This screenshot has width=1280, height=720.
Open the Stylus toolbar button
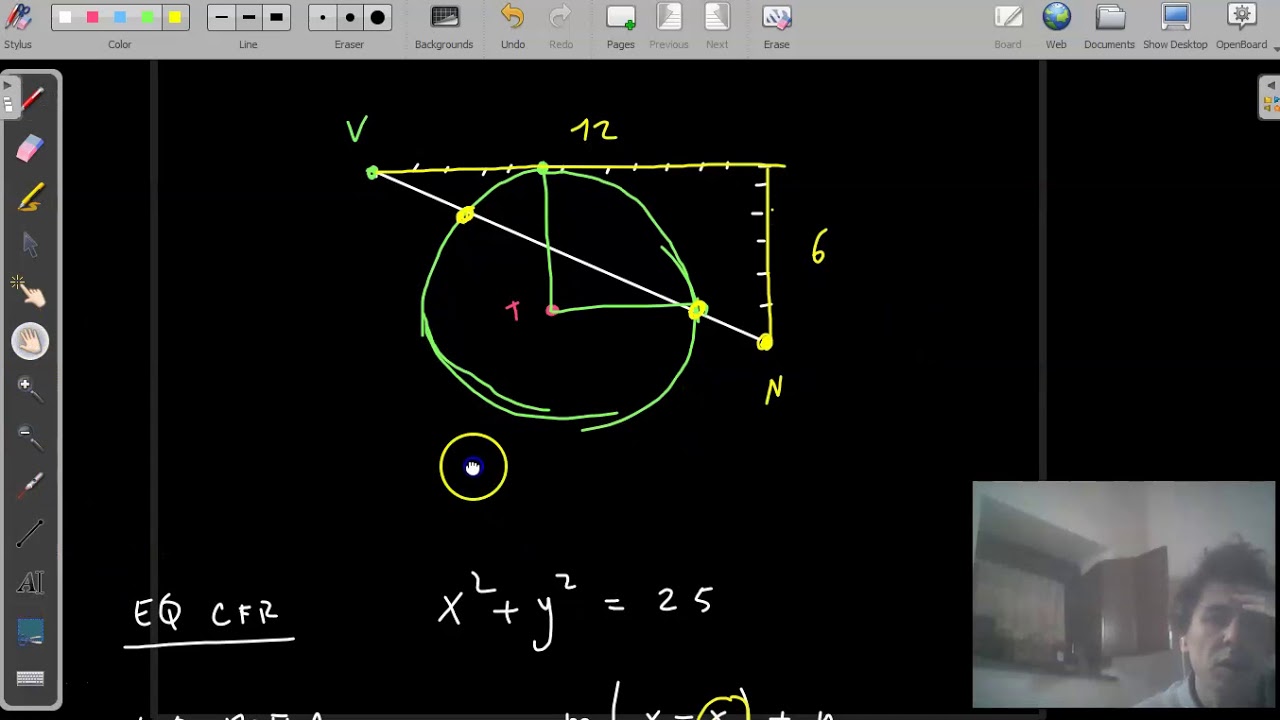pos(18,27)
